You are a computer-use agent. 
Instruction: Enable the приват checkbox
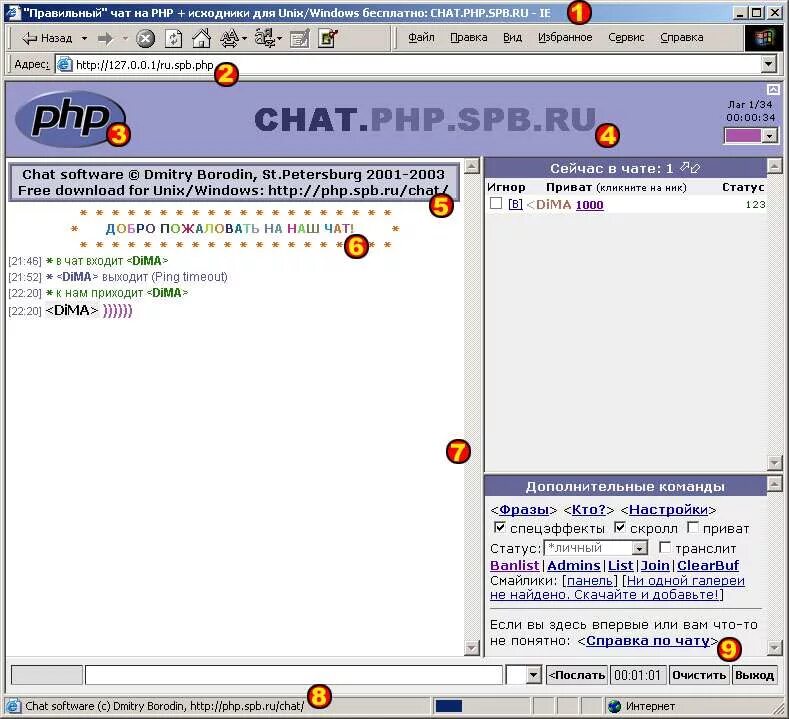click(x=693, y=527)
